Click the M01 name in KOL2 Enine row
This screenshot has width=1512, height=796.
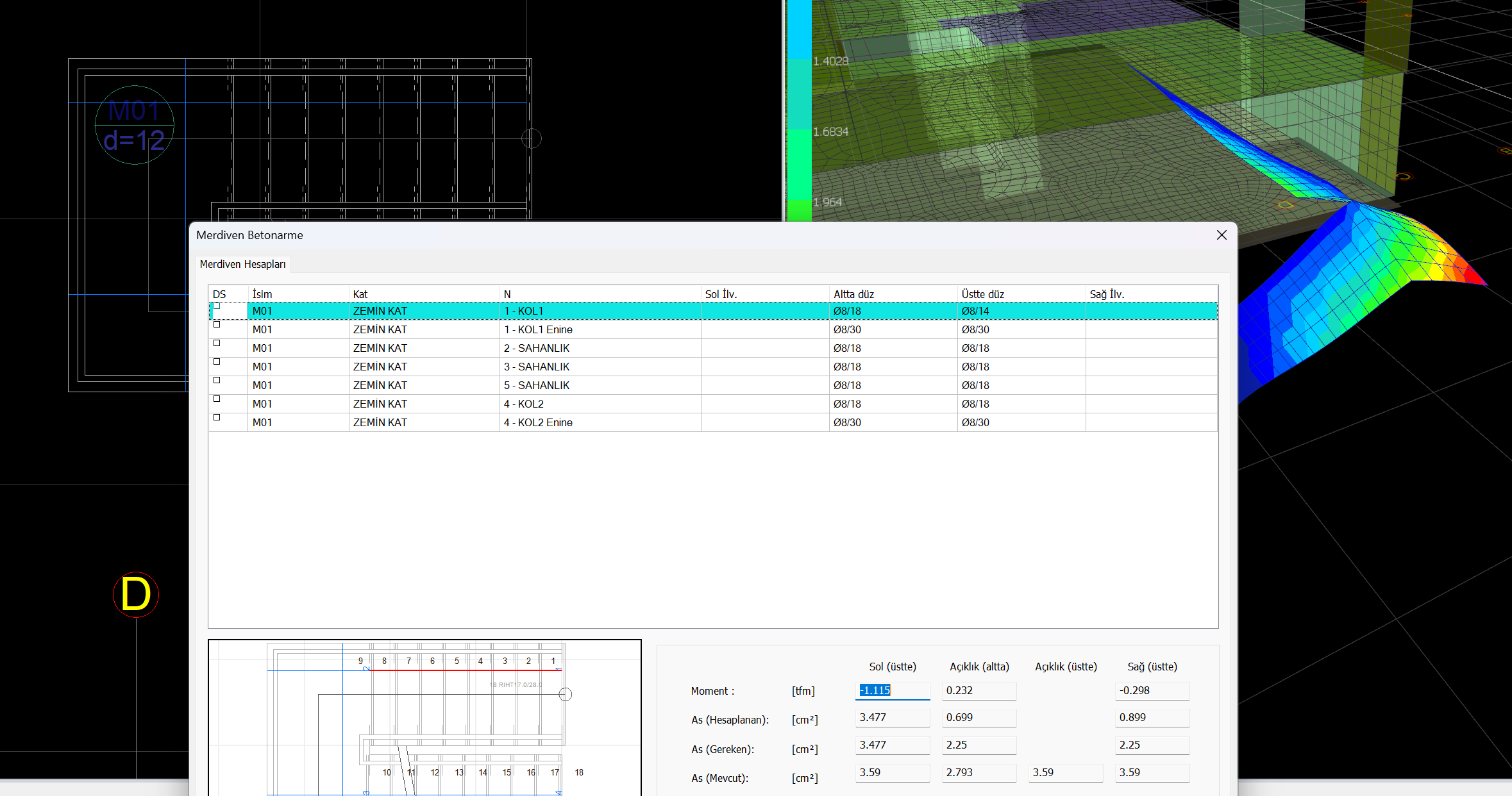[298, 422]
